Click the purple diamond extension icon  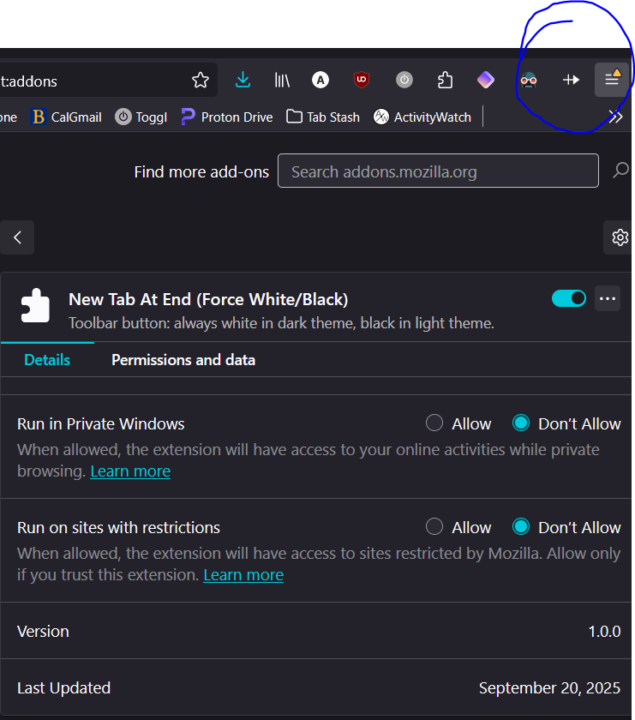485,80
